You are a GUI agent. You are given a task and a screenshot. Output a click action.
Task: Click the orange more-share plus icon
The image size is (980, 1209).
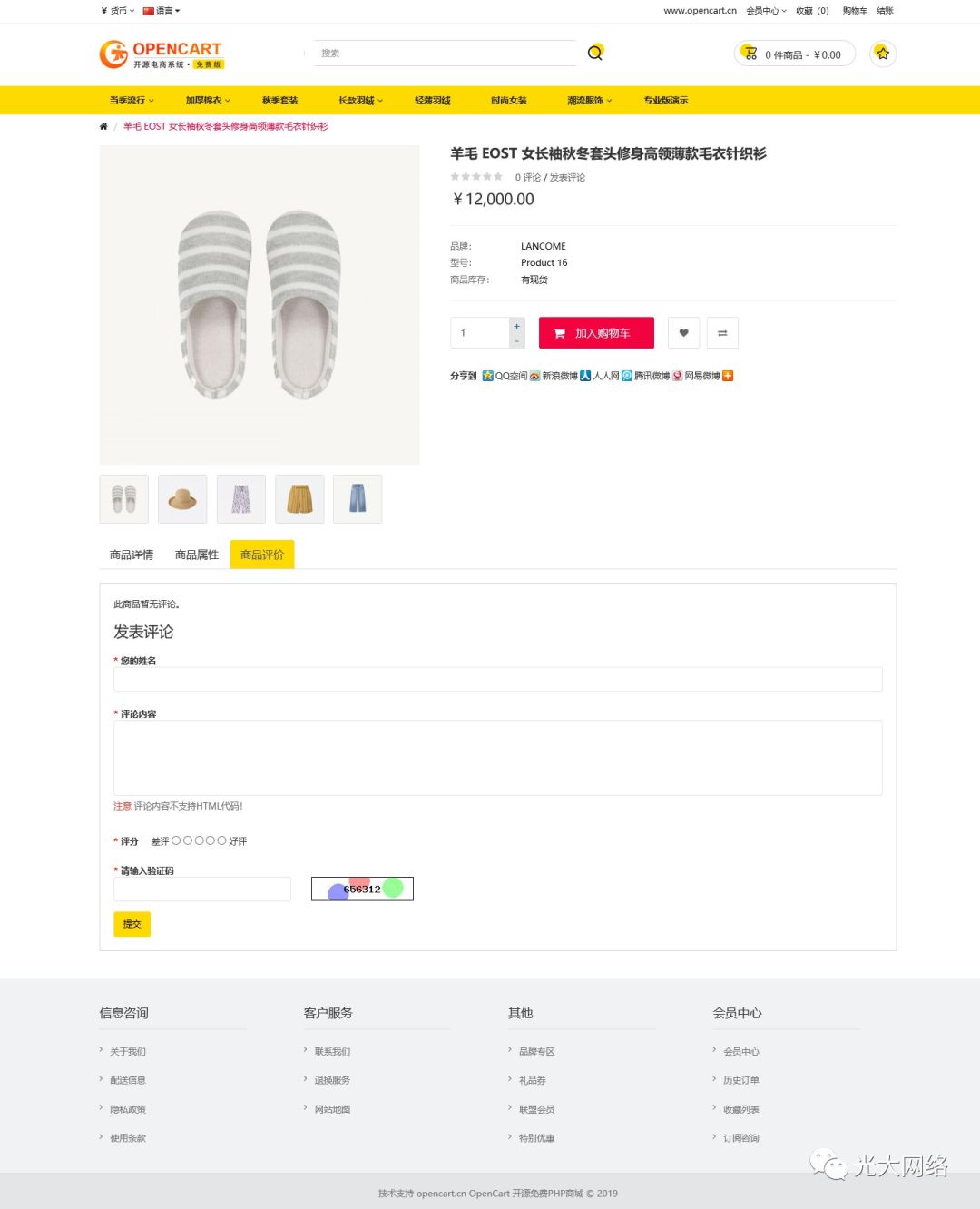pyautogui.click(x=728, y=376)
